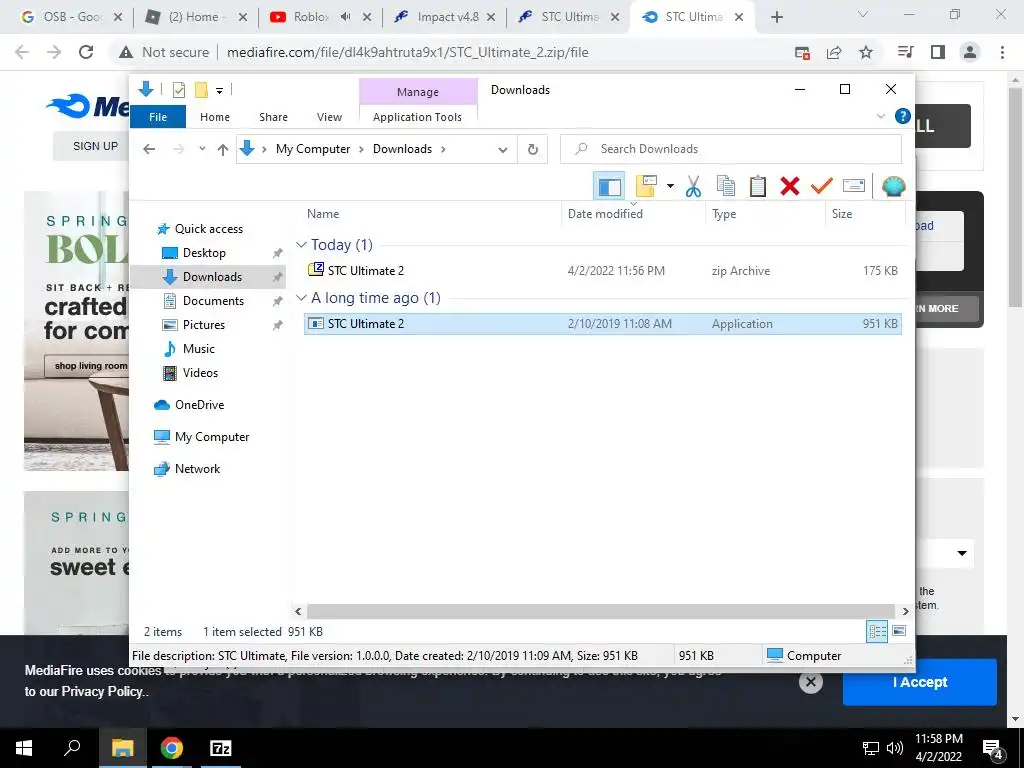Image resolution: width=1024 pixels, height=768 pixels.
Task: Open the Application Tools tab
Action: click(417, 117)
